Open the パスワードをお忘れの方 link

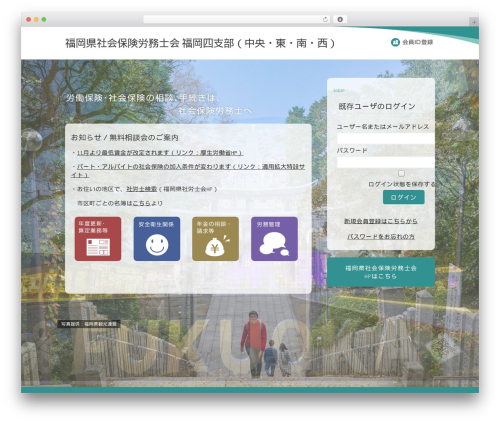(x=381, y=236)
